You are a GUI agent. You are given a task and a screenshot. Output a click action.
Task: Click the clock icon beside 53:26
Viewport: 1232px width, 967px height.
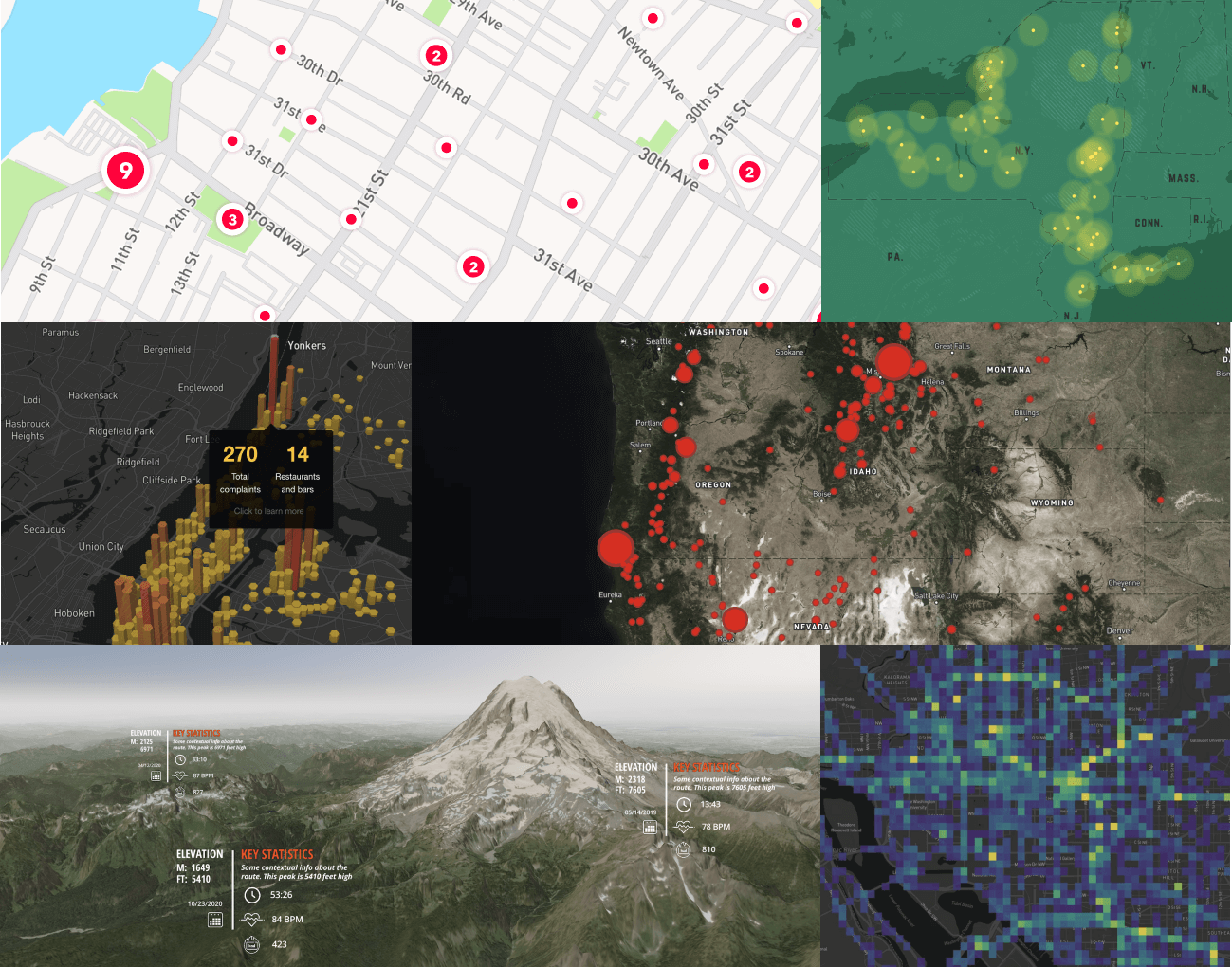[251, 895]
